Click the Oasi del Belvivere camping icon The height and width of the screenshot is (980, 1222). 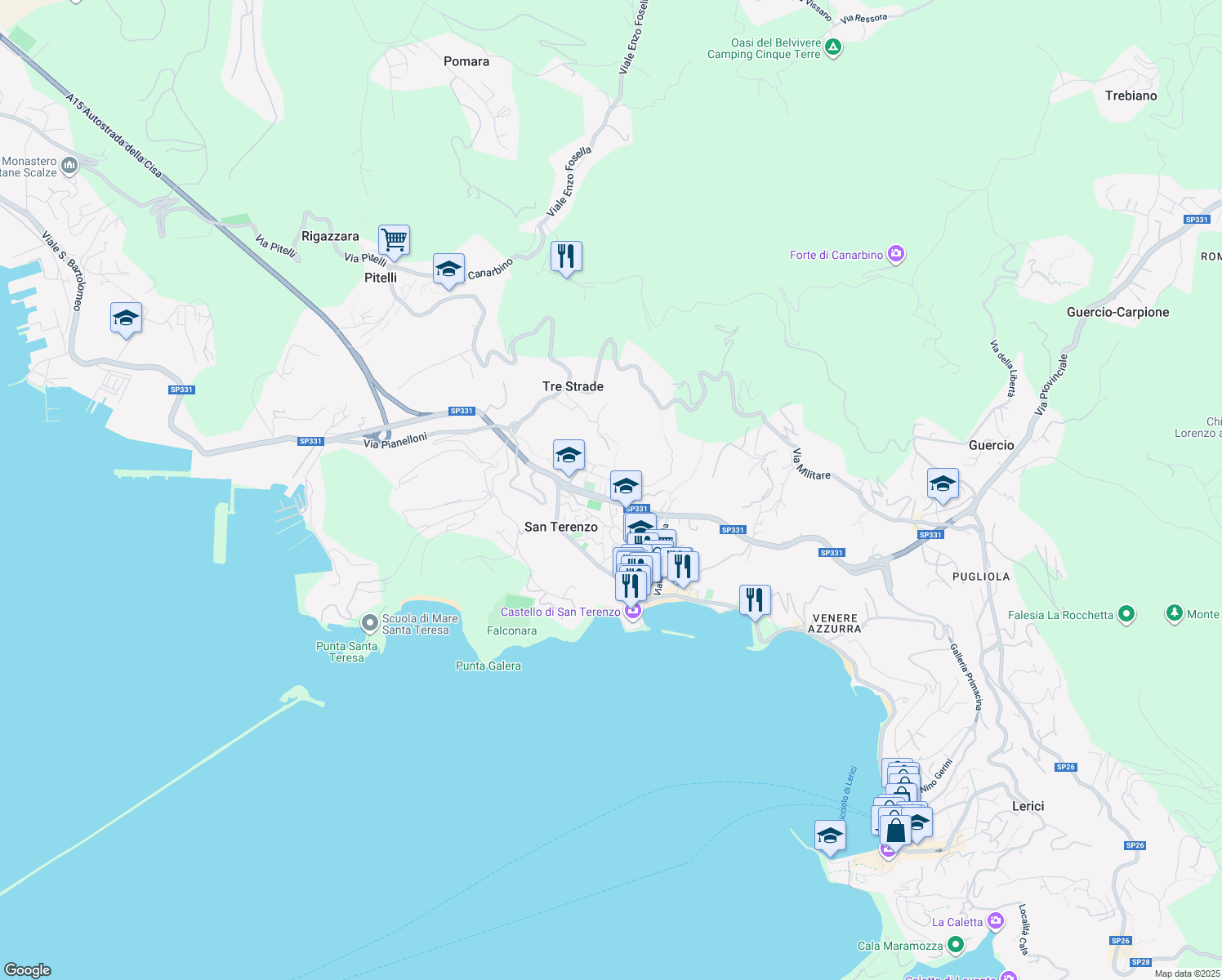coord(832,47)
